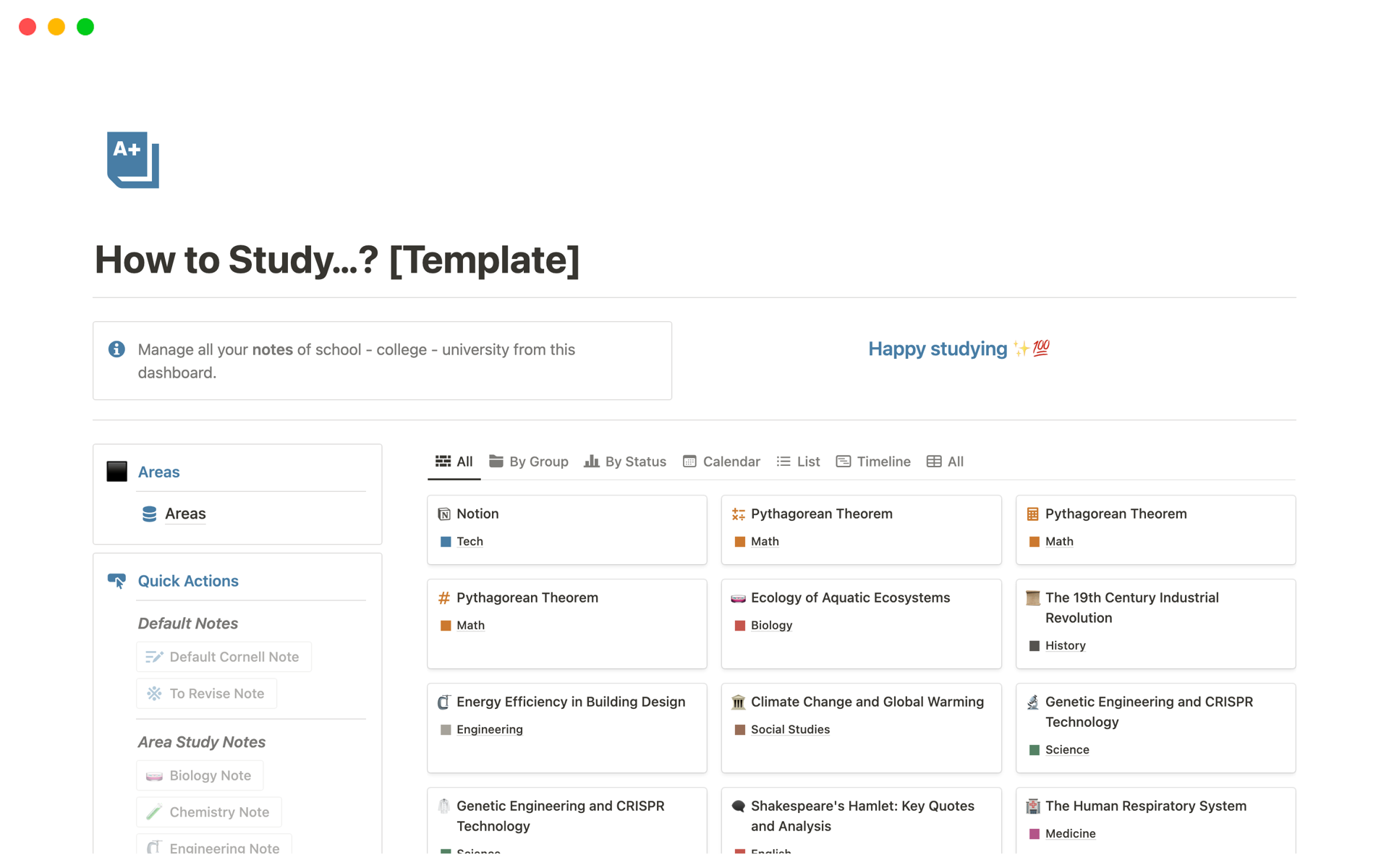This screenshot has height=868, width=1389.
Task: Click the hash icon on Pythagorean Theorem card
Action: click(444, 597)
